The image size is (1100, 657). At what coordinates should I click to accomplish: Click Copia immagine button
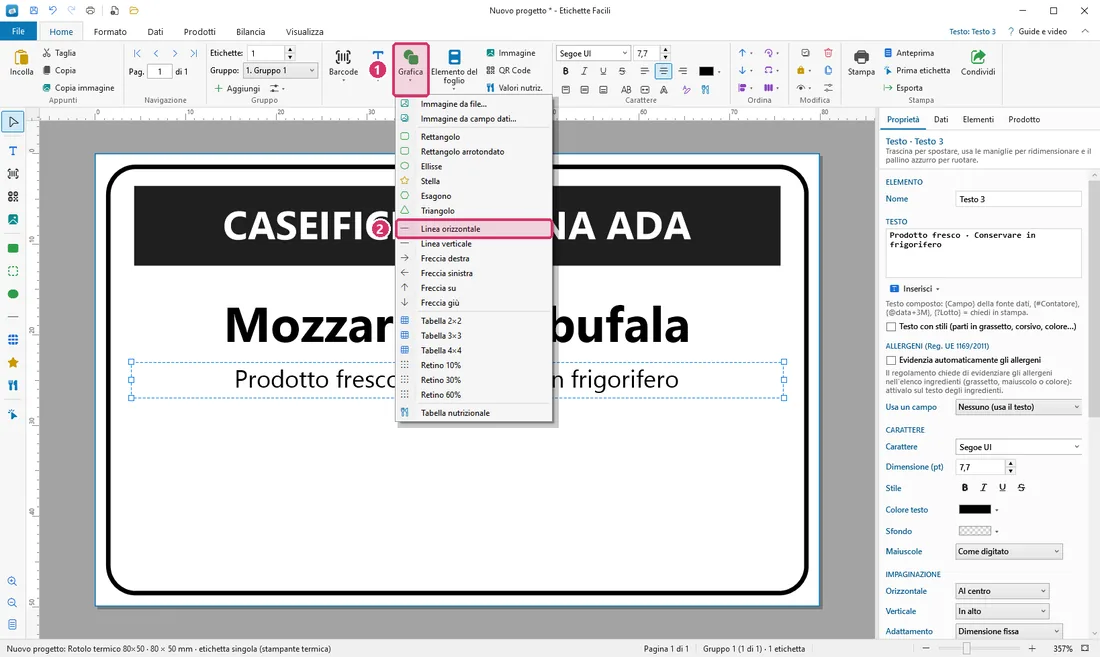pos(78,88)
